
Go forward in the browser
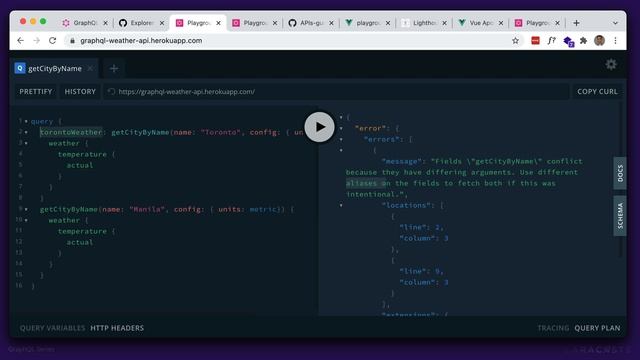click(x=37, y=40)
